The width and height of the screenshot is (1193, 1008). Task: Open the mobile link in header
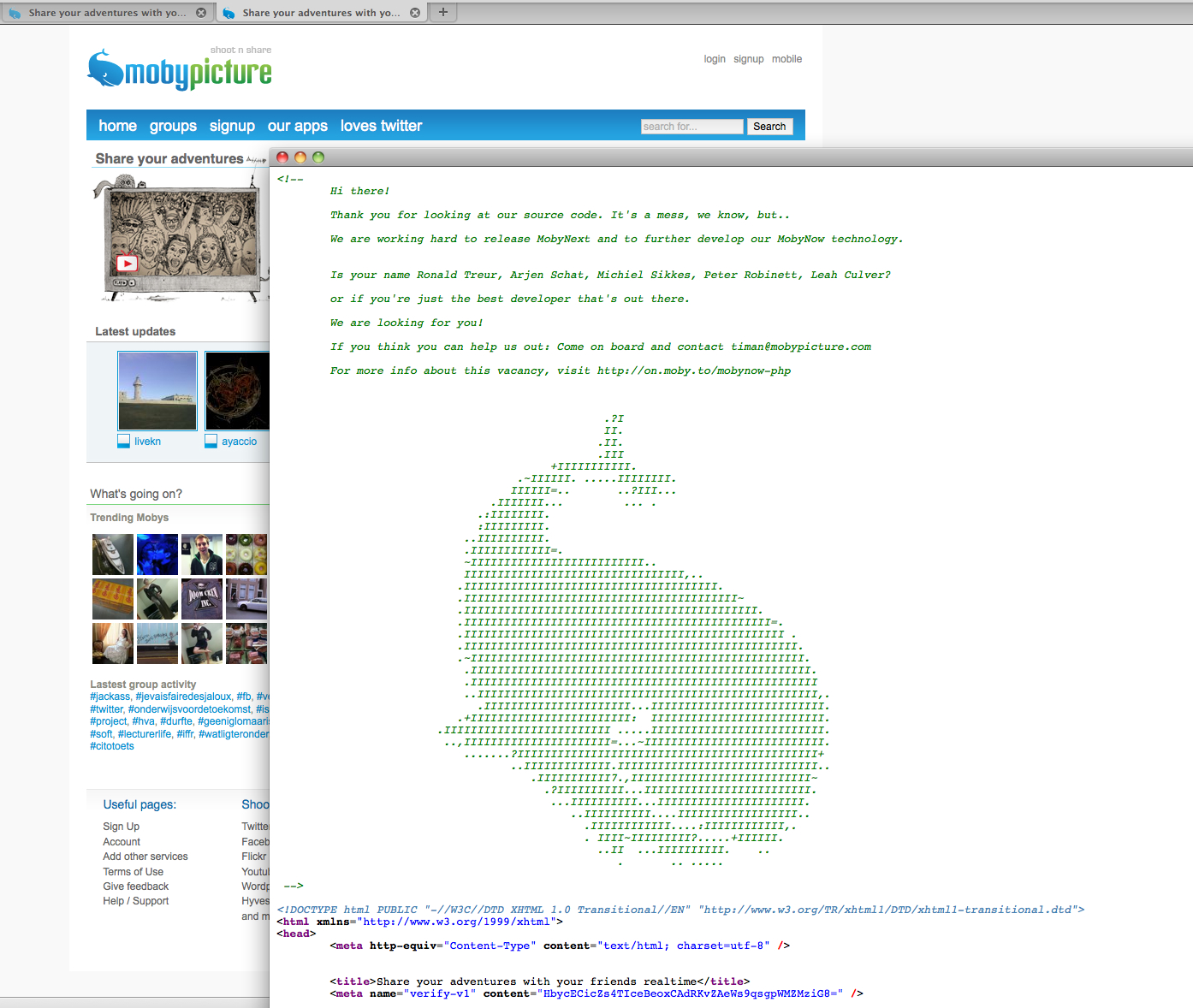[x=786, y=59]
